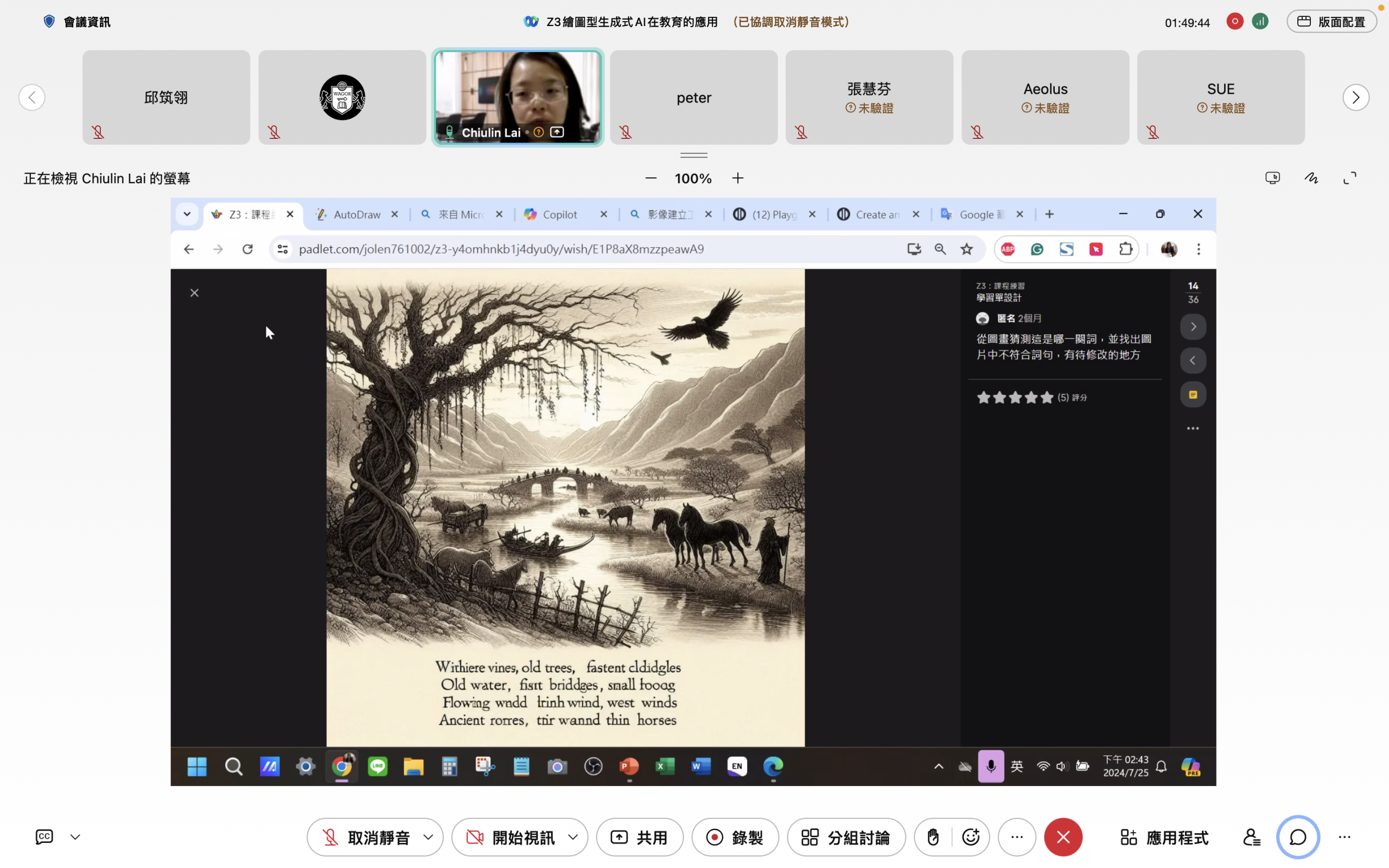Open the emoji reactions button
The image size is (1389, 868).
(x=971, y=837)
